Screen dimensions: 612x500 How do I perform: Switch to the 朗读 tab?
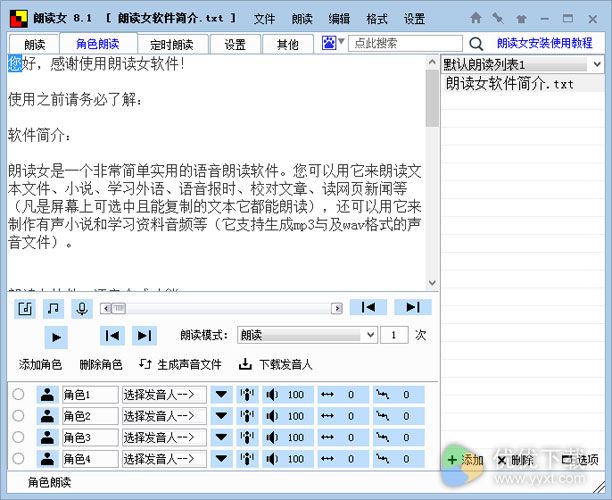click(x=34, y=44)
